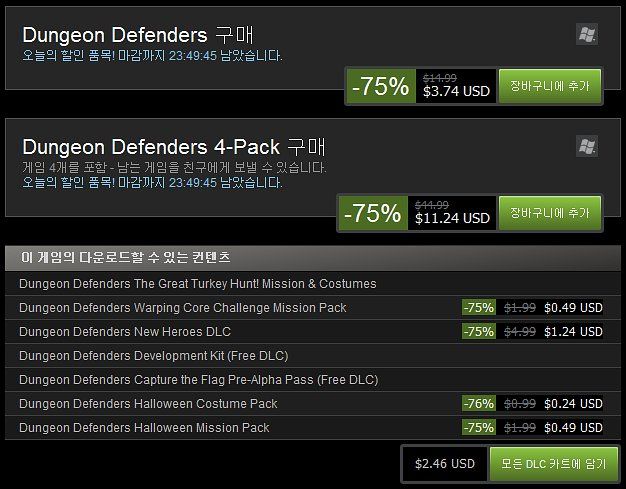
Task: Click the -75% badge for Dungeon Defenders
Action: pyautogui.click(x=381, y=86)
